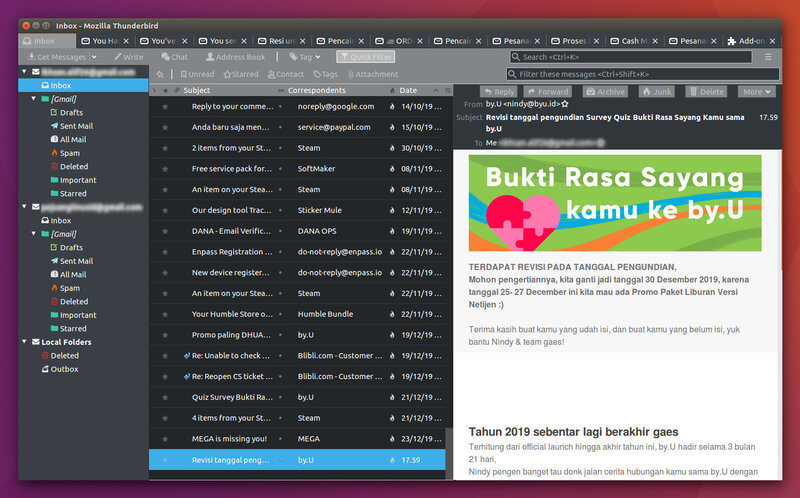
Task: Click the message list scrollbar thumb
Action: click(449, 454)
